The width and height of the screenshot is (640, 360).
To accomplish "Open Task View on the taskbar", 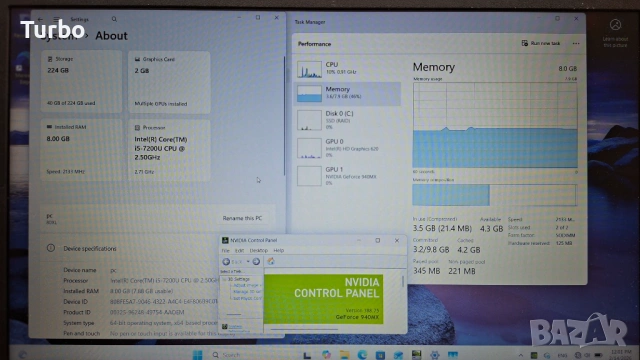I will 307,355.
